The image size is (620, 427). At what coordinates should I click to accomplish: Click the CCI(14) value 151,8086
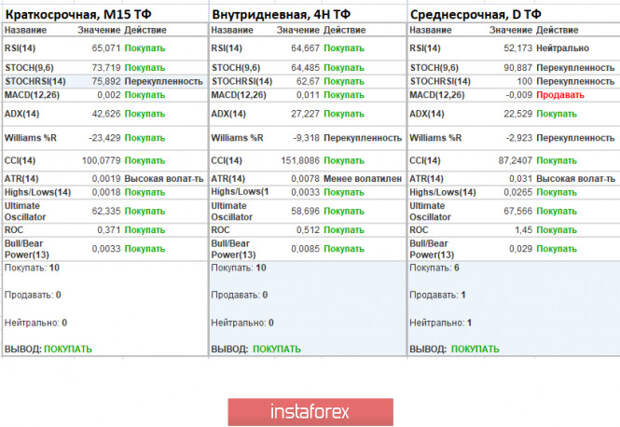pyautogui.click(x=301, y=161)
